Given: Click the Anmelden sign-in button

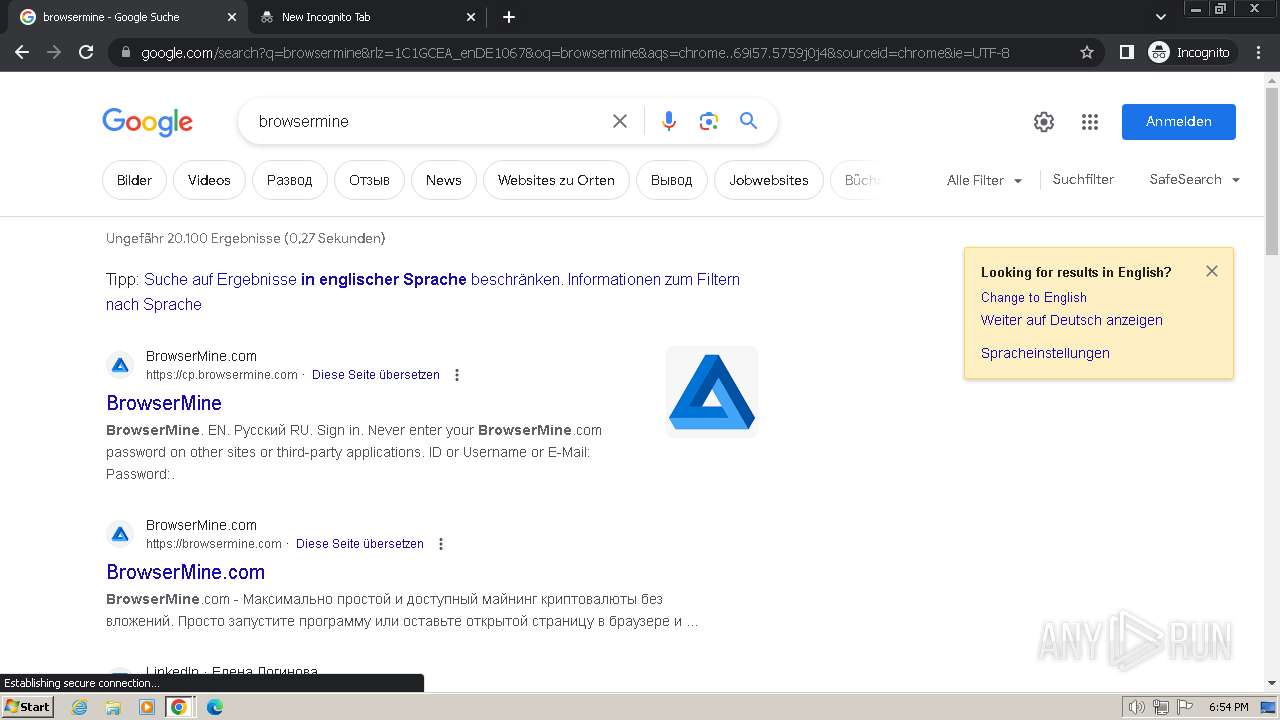Looking at the screenshot, I should pyautogui.click(x=1179, y=122).
